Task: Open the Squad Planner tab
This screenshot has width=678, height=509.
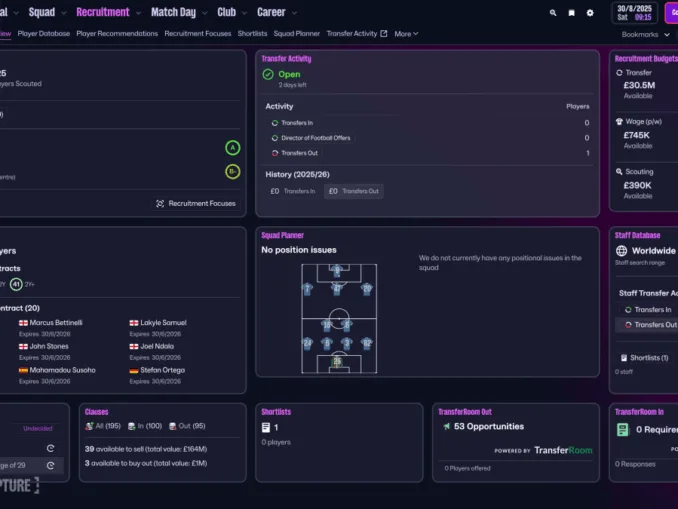Action: [296, 34]
